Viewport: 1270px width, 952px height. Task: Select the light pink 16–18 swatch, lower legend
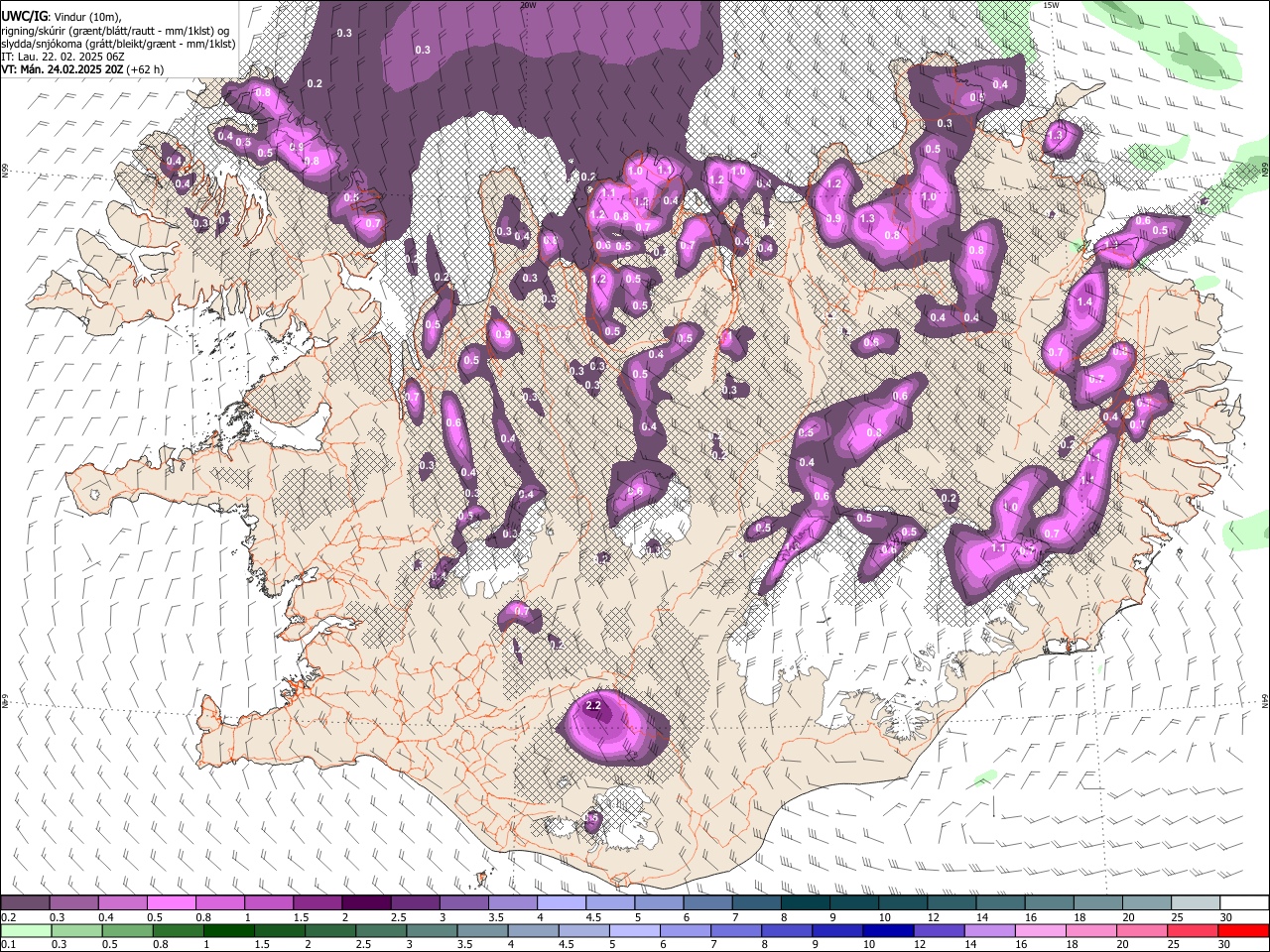(x=1041, y=930)
